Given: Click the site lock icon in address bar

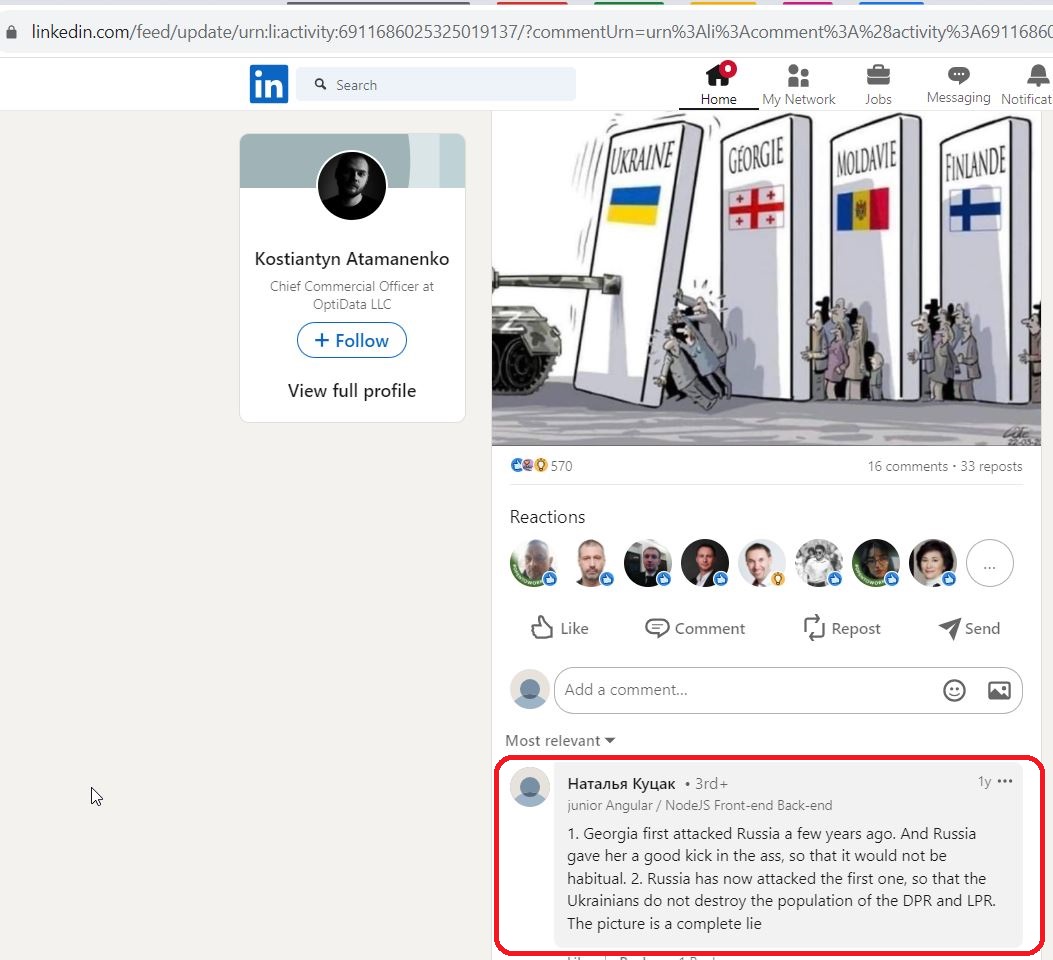Looking at the screenshot, I should (11, 32).
